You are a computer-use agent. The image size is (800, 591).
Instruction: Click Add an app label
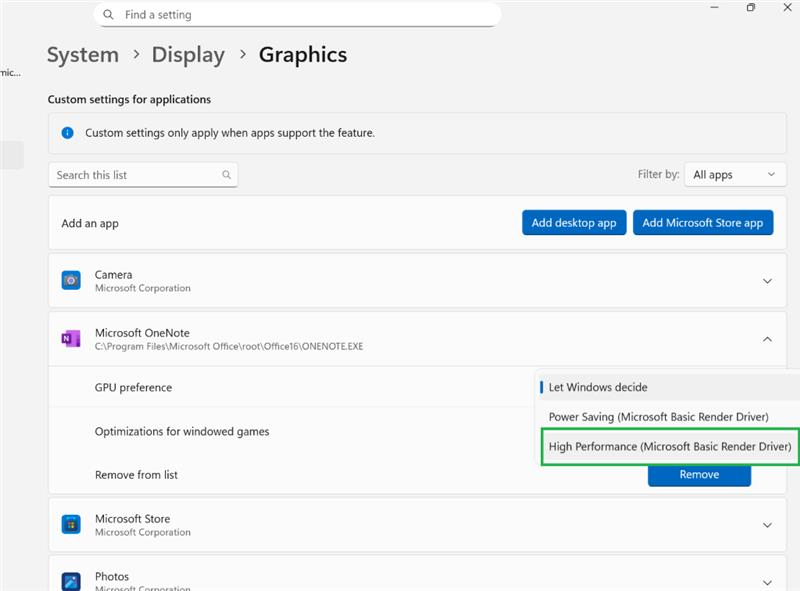(90, 224)
